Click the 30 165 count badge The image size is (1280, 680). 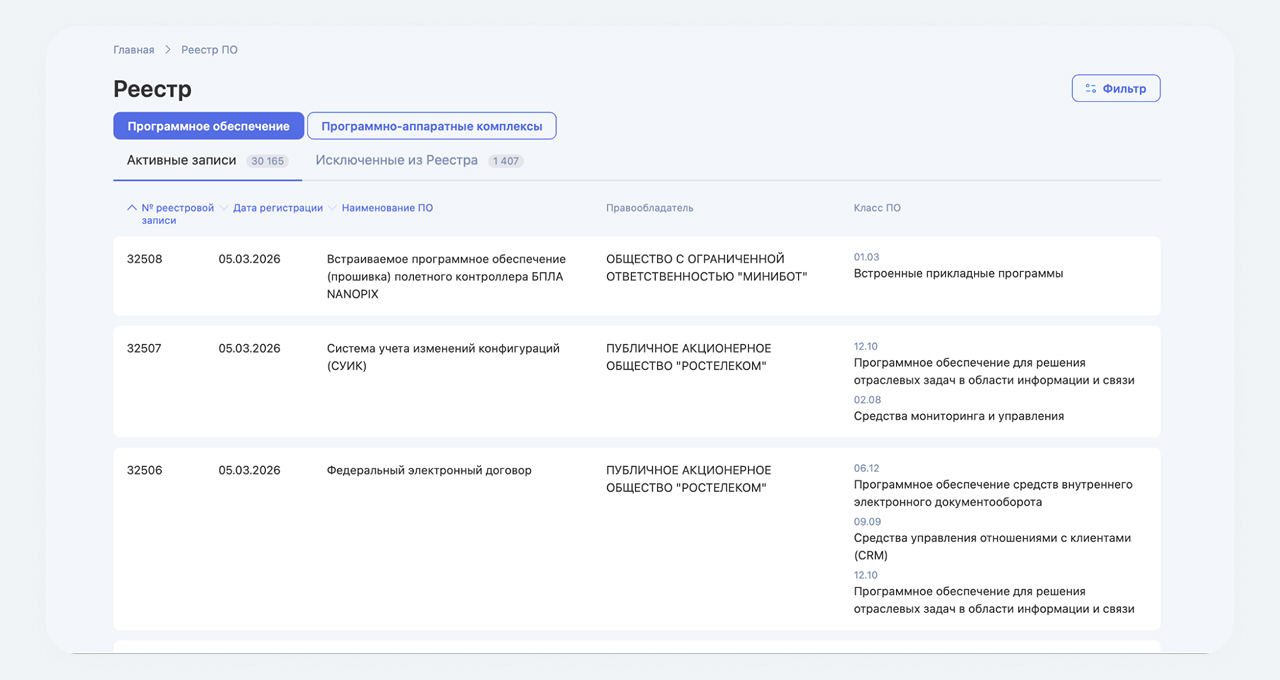click(267, 161)
